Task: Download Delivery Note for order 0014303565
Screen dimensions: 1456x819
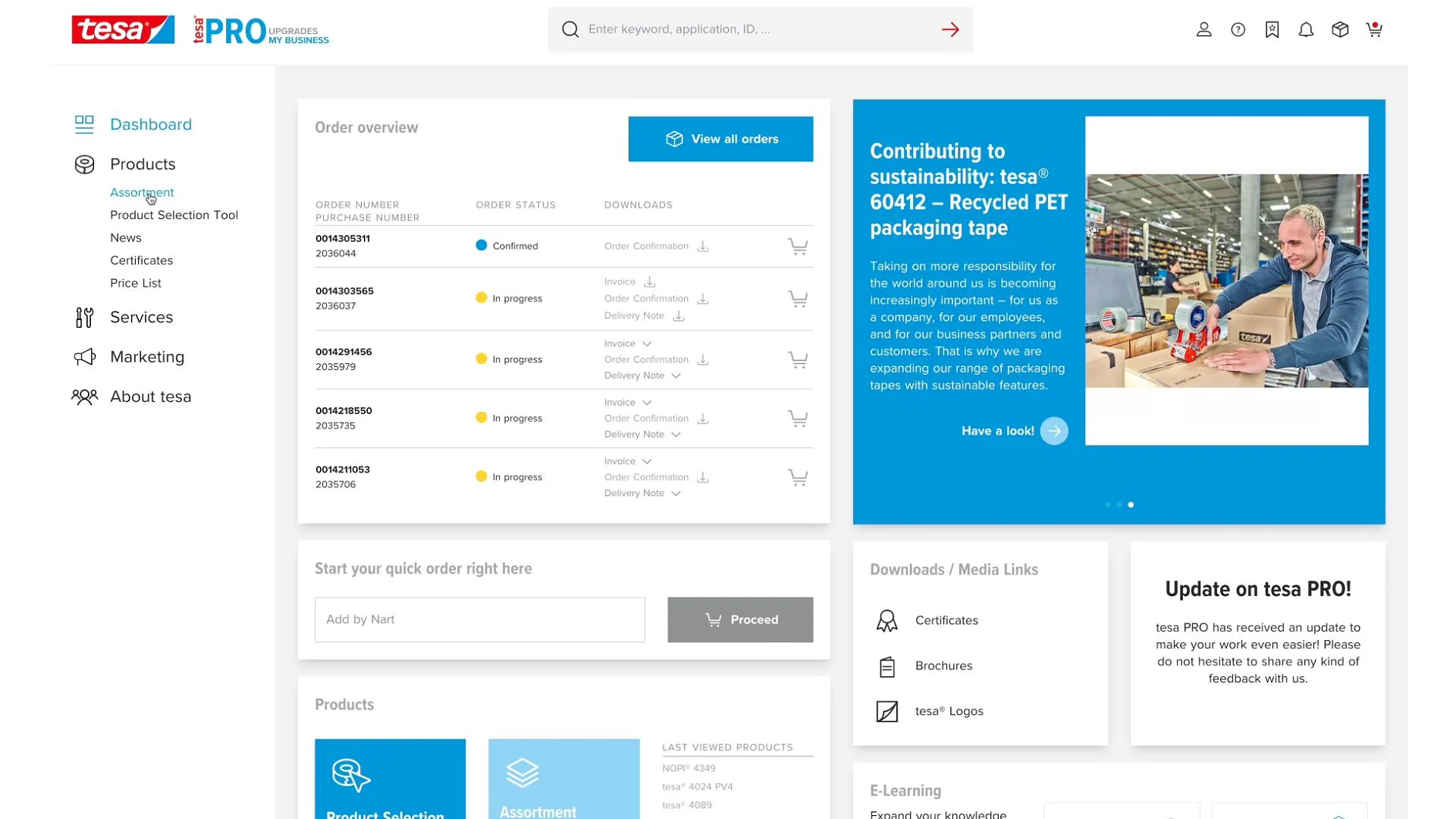Action: pos(678,316)
